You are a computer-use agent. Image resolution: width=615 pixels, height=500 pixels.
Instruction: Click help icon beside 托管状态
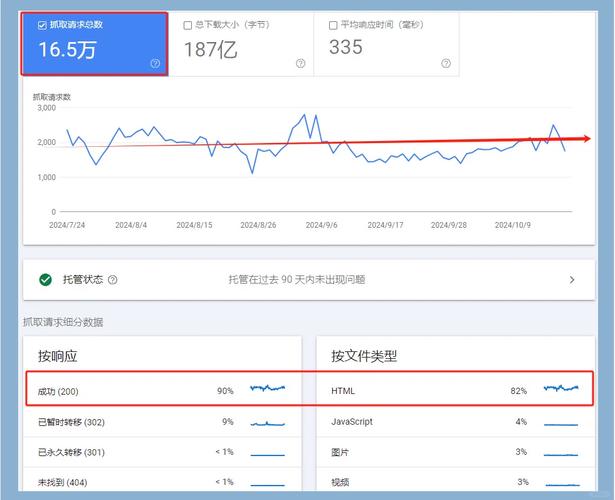tap(113, 280)
